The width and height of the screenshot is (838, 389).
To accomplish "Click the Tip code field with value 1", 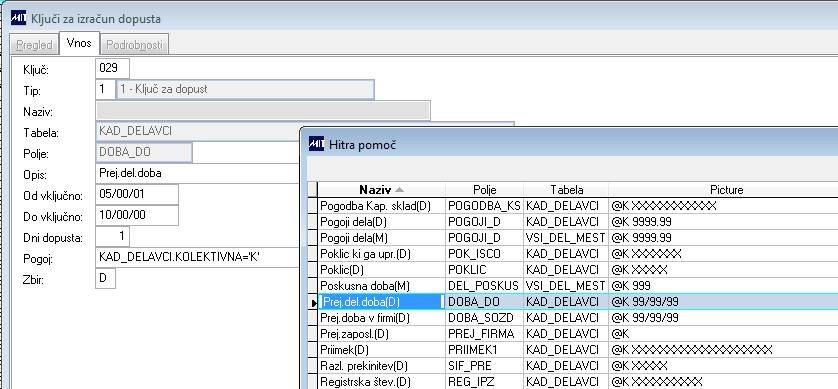I will pyautogui.click(x=105, y=89).
